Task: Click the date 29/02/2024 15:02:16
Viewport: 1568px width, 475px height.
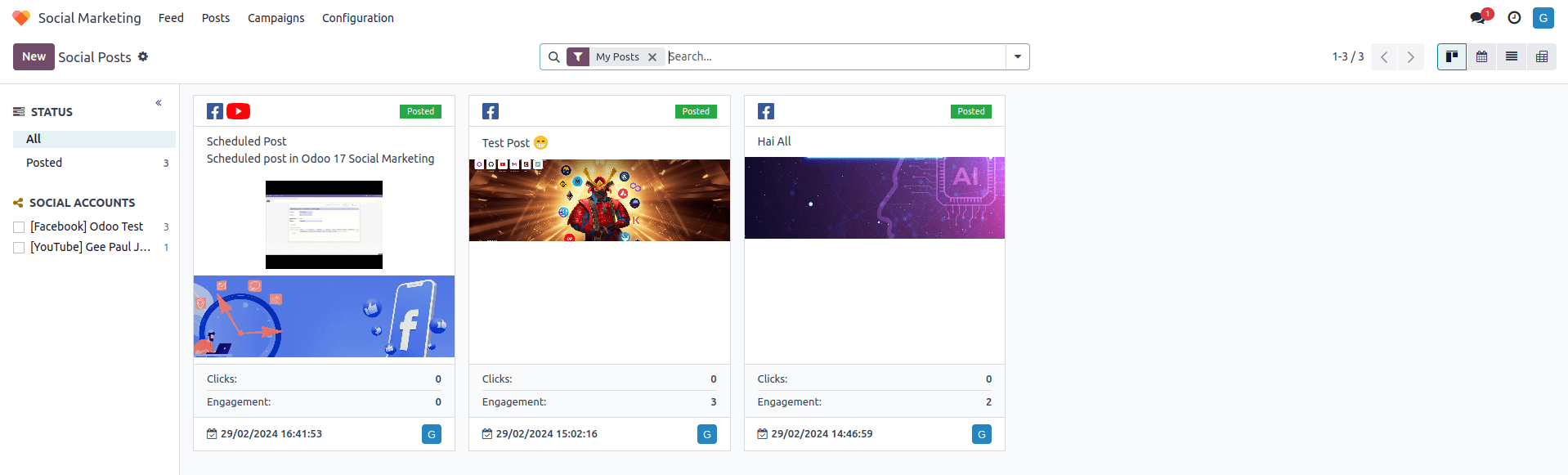Action: 547,434
